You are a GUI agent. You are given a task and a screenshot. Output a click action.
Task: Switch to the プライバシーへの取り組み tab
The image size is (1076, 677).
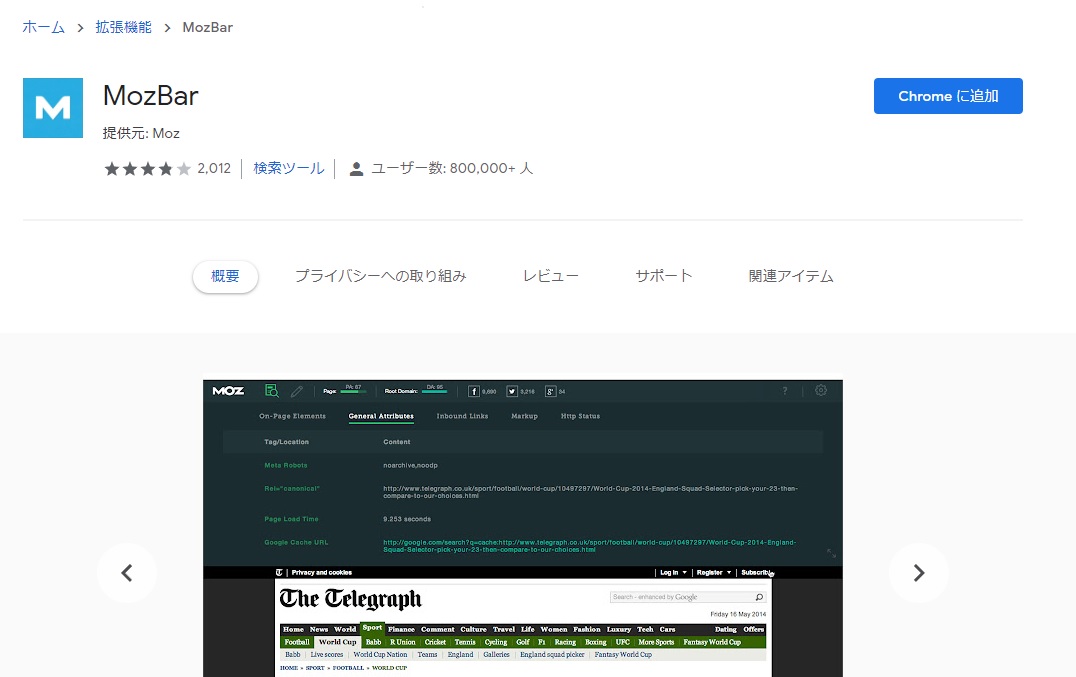click(381, 276)
